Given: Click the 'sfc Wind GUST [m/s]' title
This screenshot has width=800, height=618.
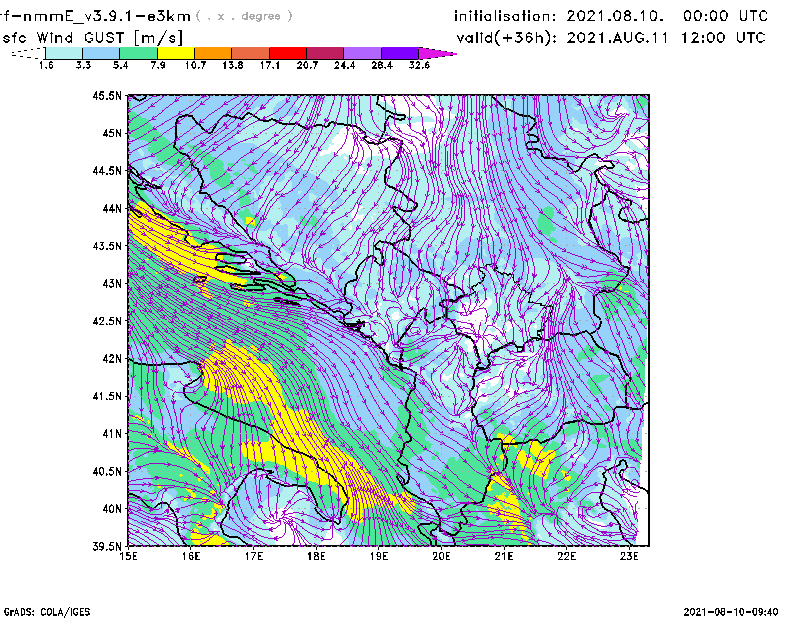Looking at the screenshot, I should tap(92, 38).
